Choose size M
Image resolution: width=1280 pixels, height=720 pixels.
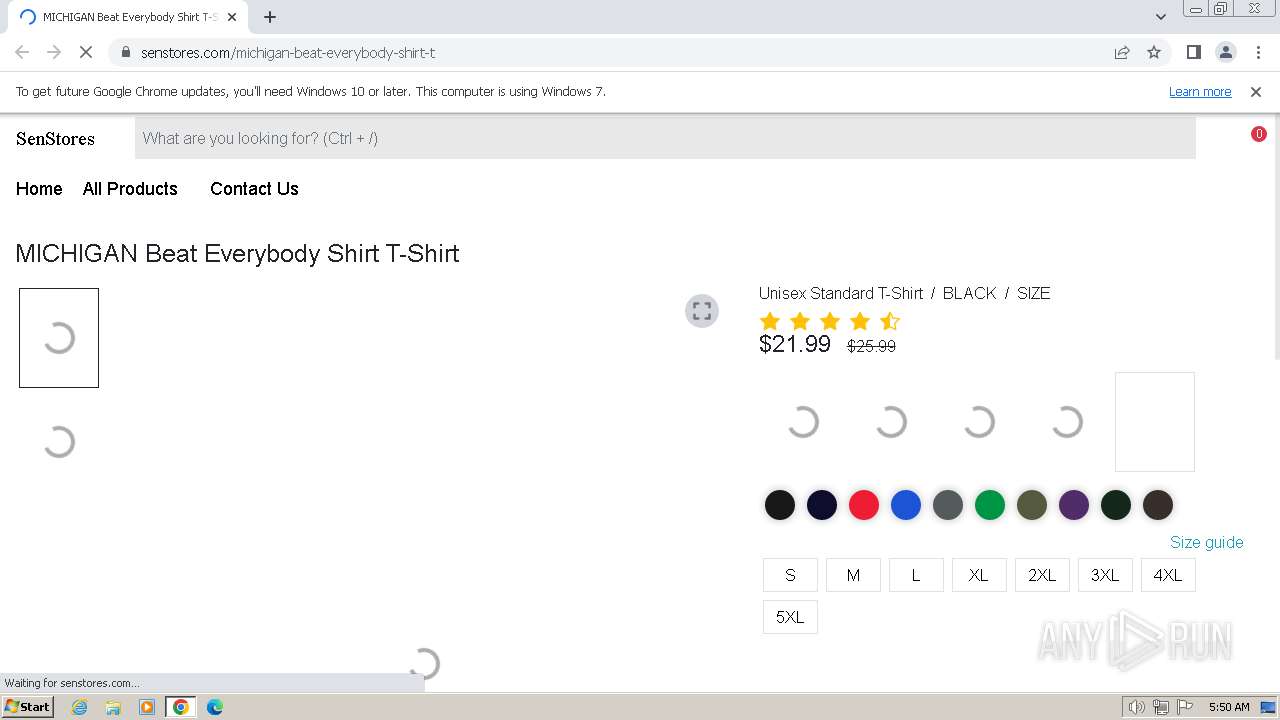[853, 575]
